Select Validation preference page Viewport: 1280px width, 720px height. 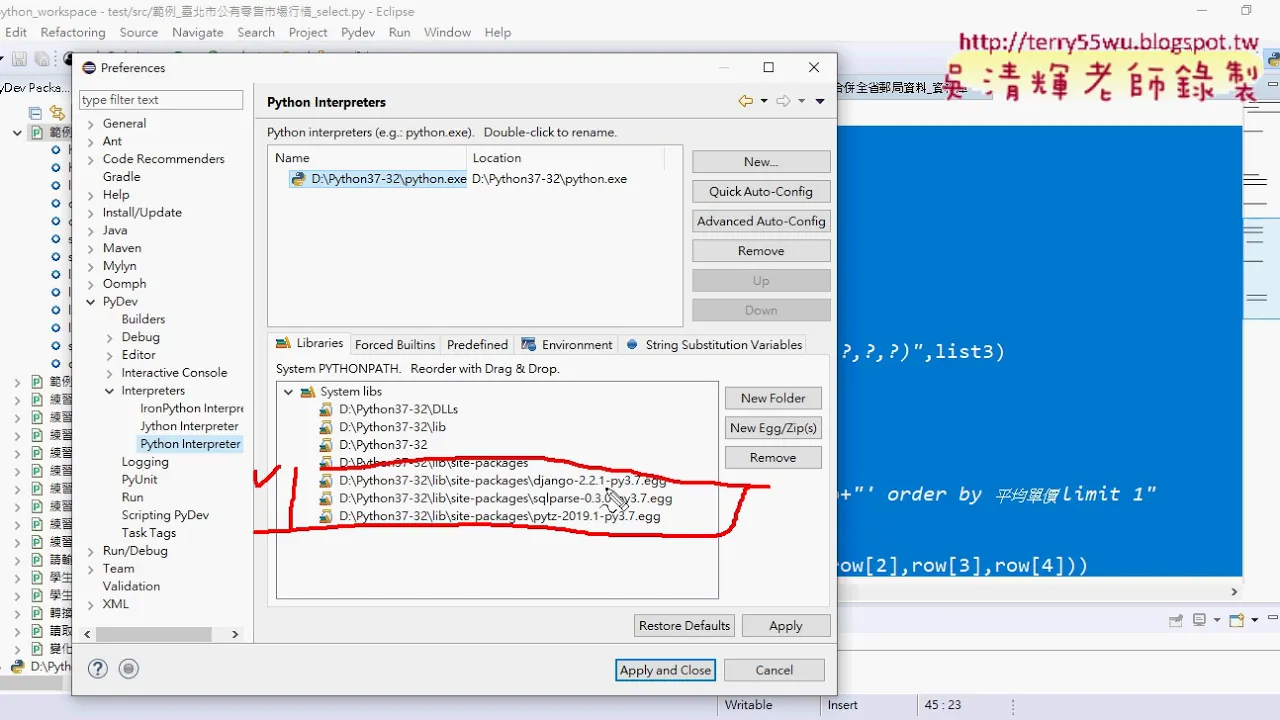(x=131, y=586)
